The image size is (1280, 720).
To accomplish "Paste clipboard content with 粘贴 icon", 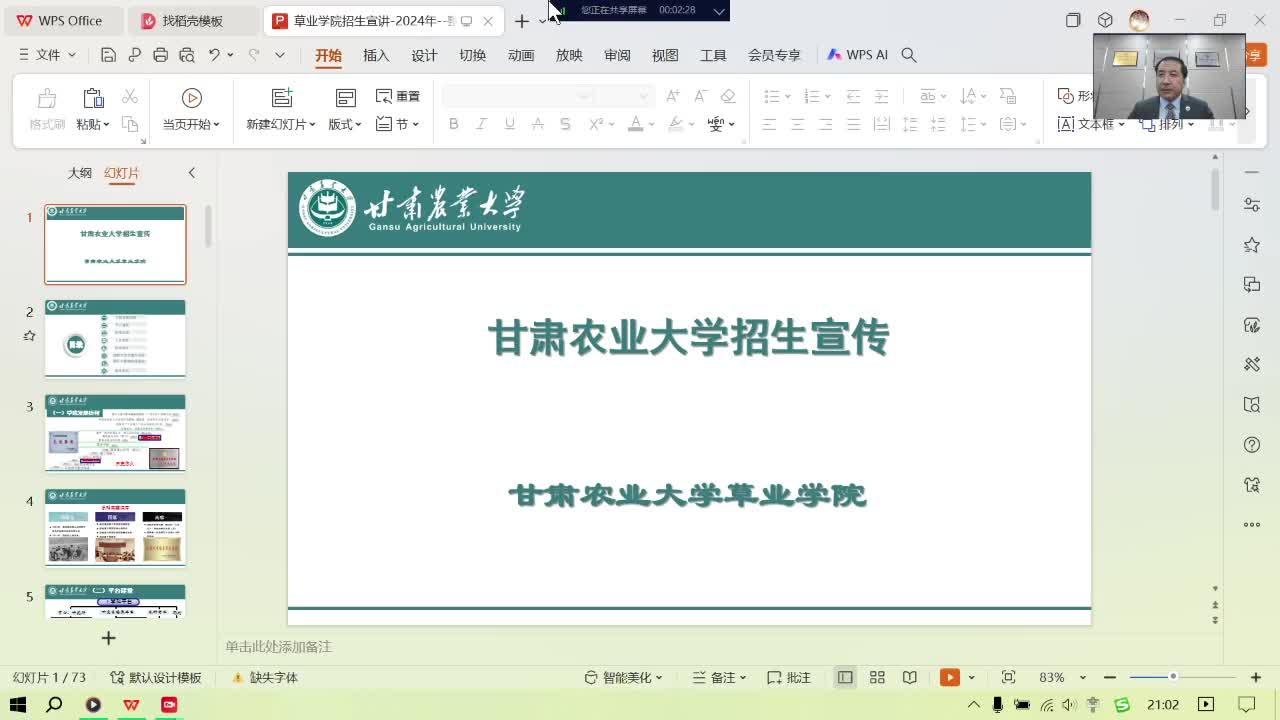I will (x=93, y=98).
